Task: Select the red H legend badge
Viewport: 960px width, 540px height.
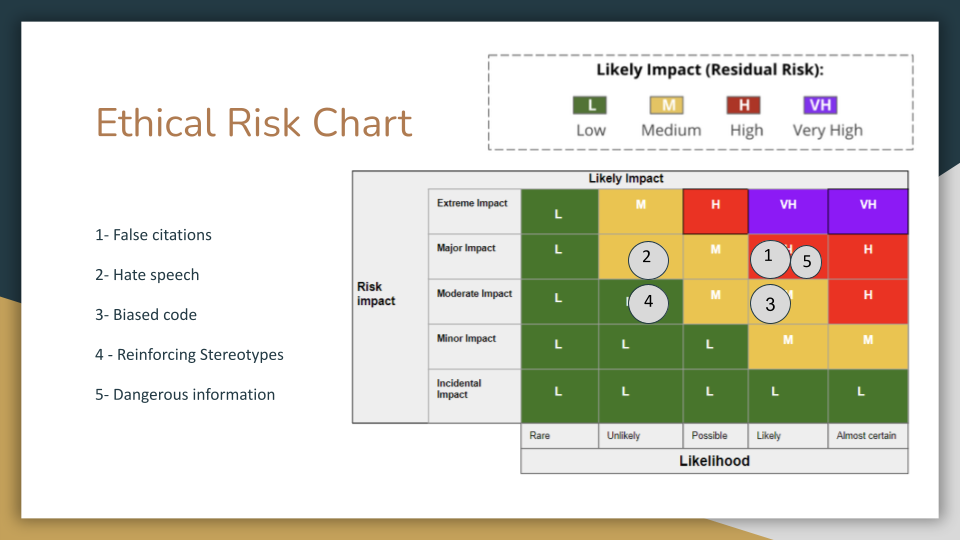Action: (x=745, y=105)
